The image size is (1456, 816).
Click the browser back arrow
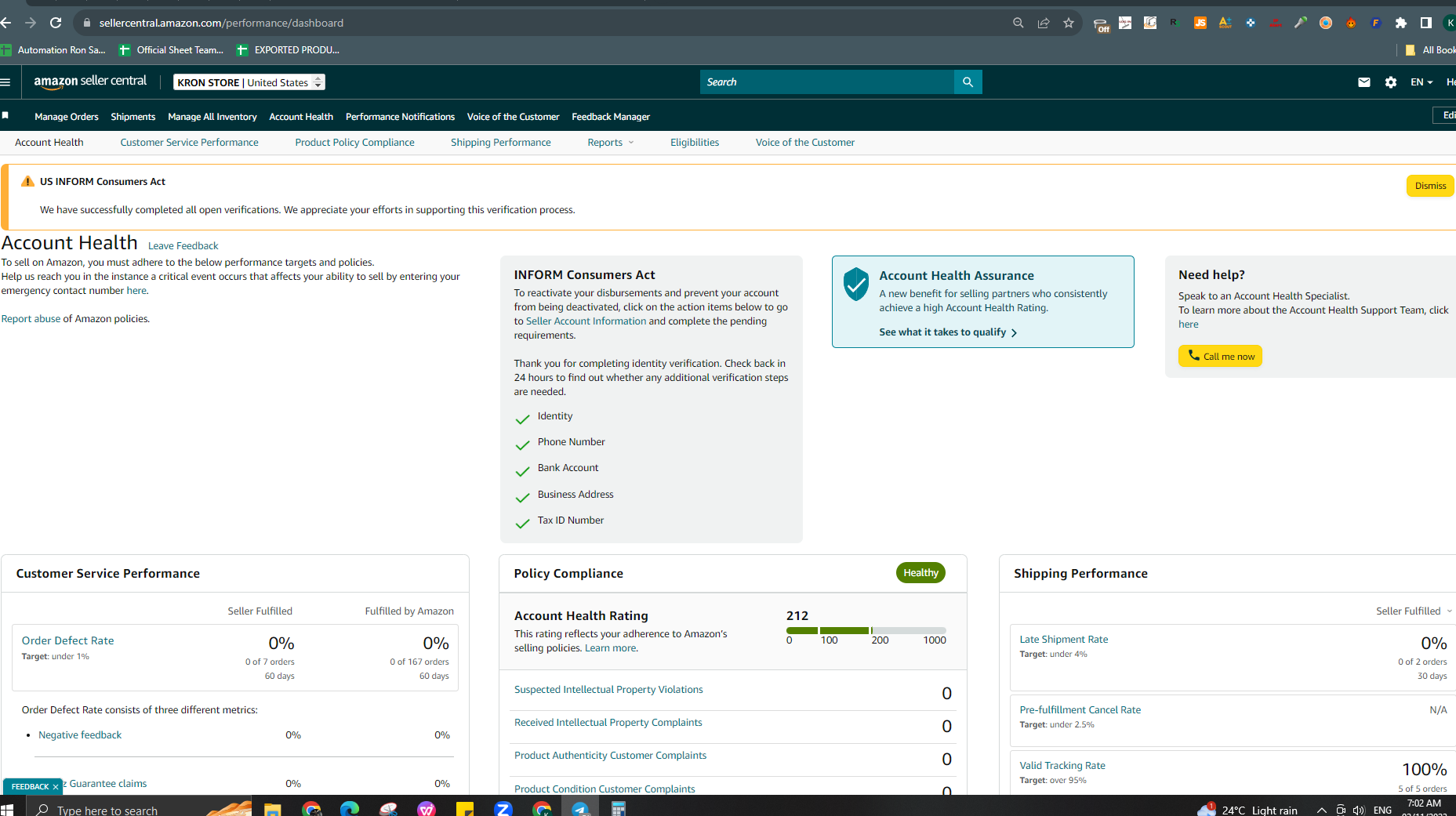5,23
